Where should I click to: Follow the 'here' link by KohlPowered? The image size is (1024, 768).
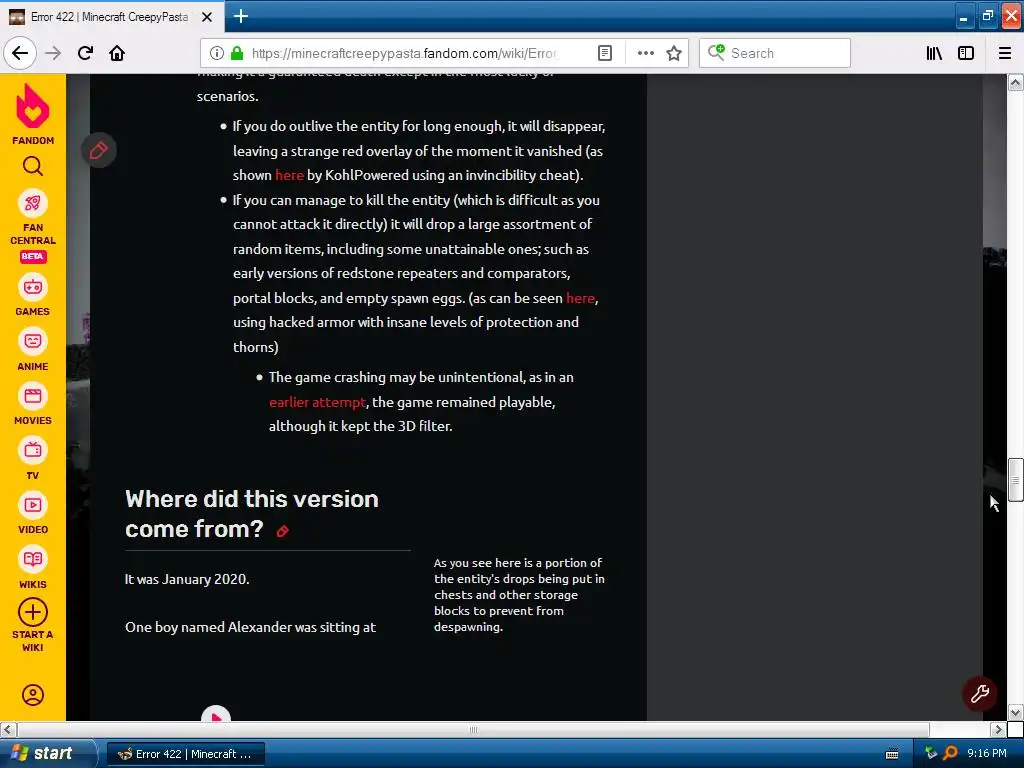coord(289,175)
